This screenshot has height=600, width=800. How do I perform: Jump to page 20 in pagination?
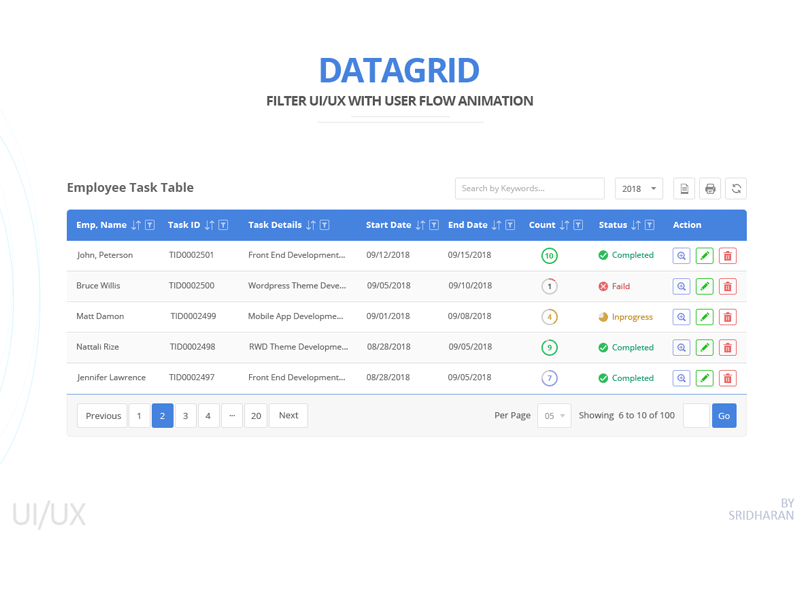point(256,415)
